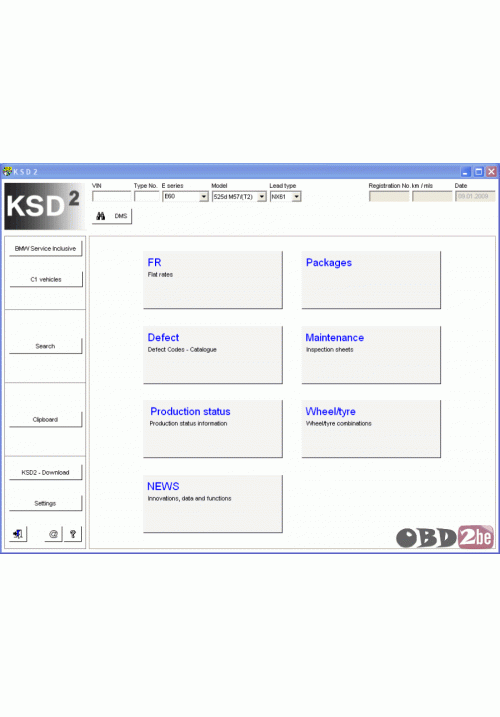
Task: Click the exit door icon at bottom left
Action: coord(18,534)
